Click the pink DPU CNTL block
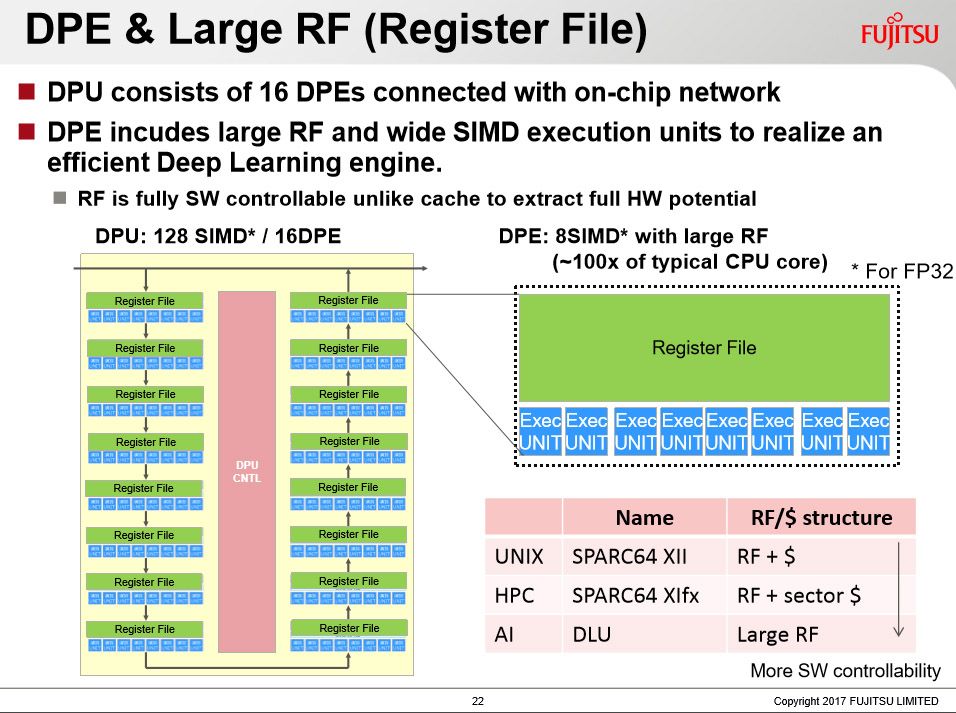956x713 pixels. [x=247, y=471]
